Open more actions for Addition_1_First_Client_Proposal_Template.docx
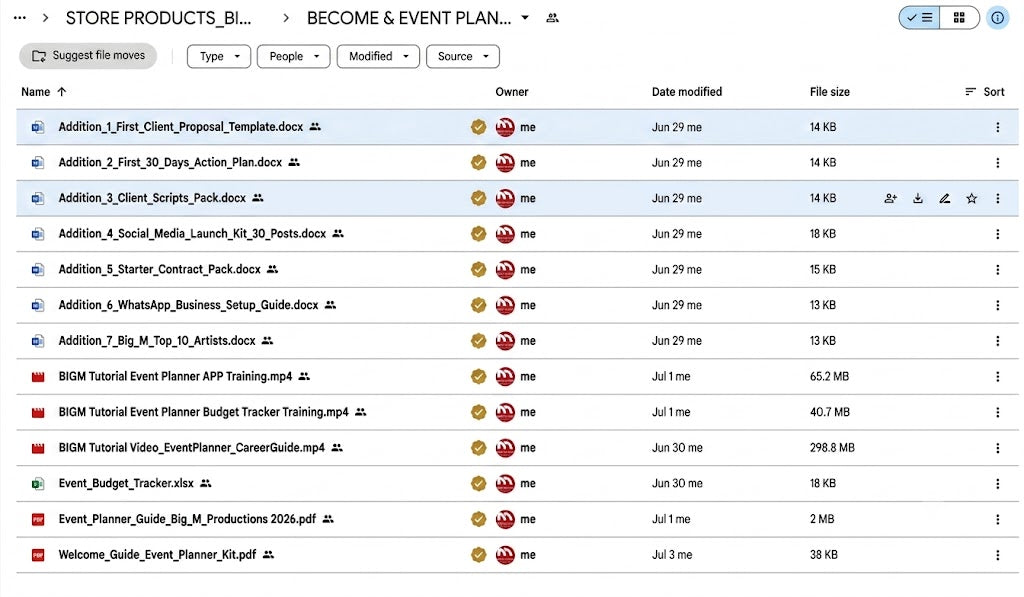The width and height of the screenshot is (1024, 597). [x=997, y=127]
